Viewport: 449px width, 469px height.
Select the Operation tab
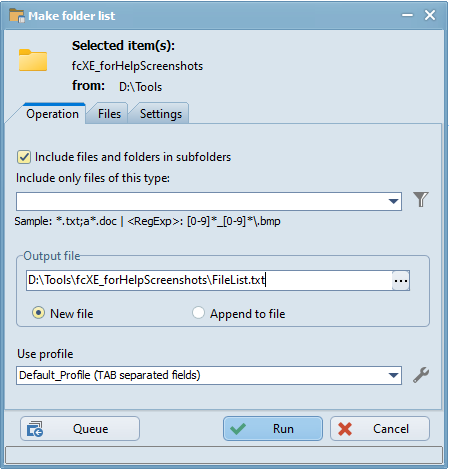coord(52,114)
